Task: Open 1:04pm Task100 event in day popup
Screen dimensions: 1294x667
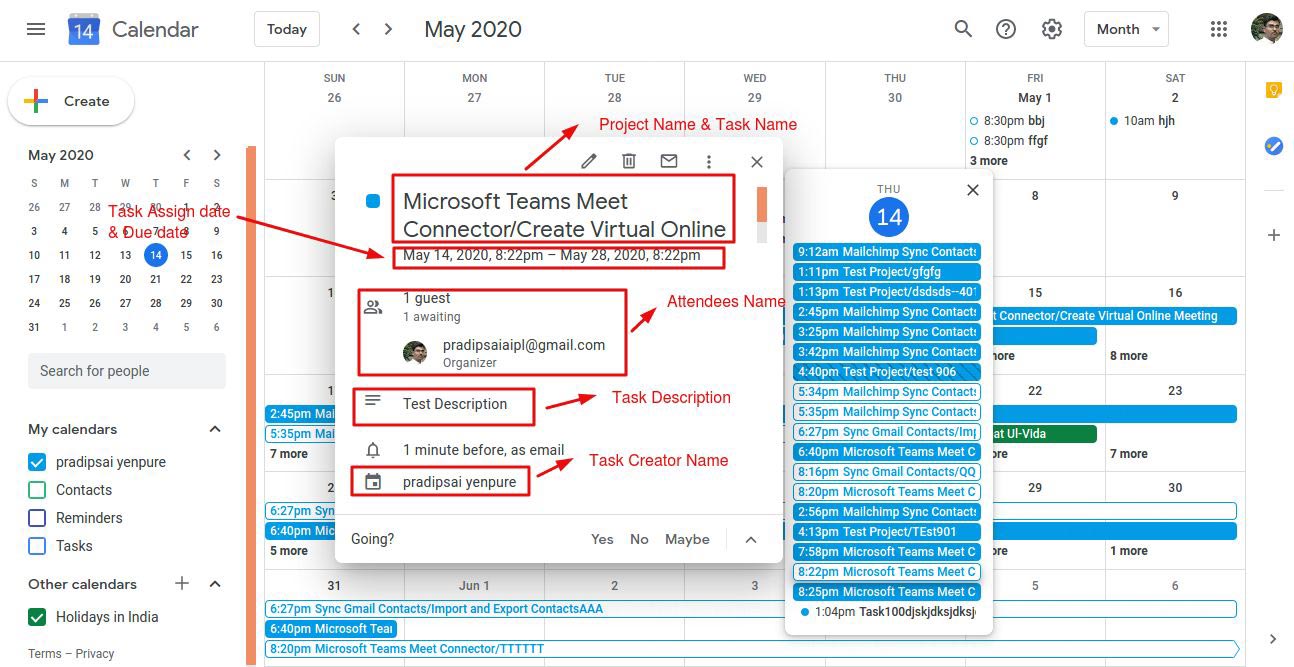Action: (x=887, y=612)
